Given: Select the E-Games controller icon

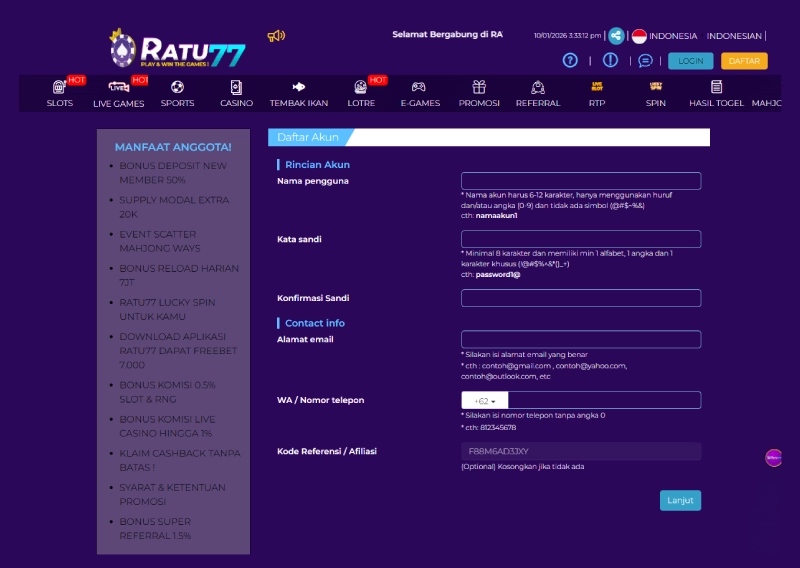Looking at the screenshot, I should (419, 87).
